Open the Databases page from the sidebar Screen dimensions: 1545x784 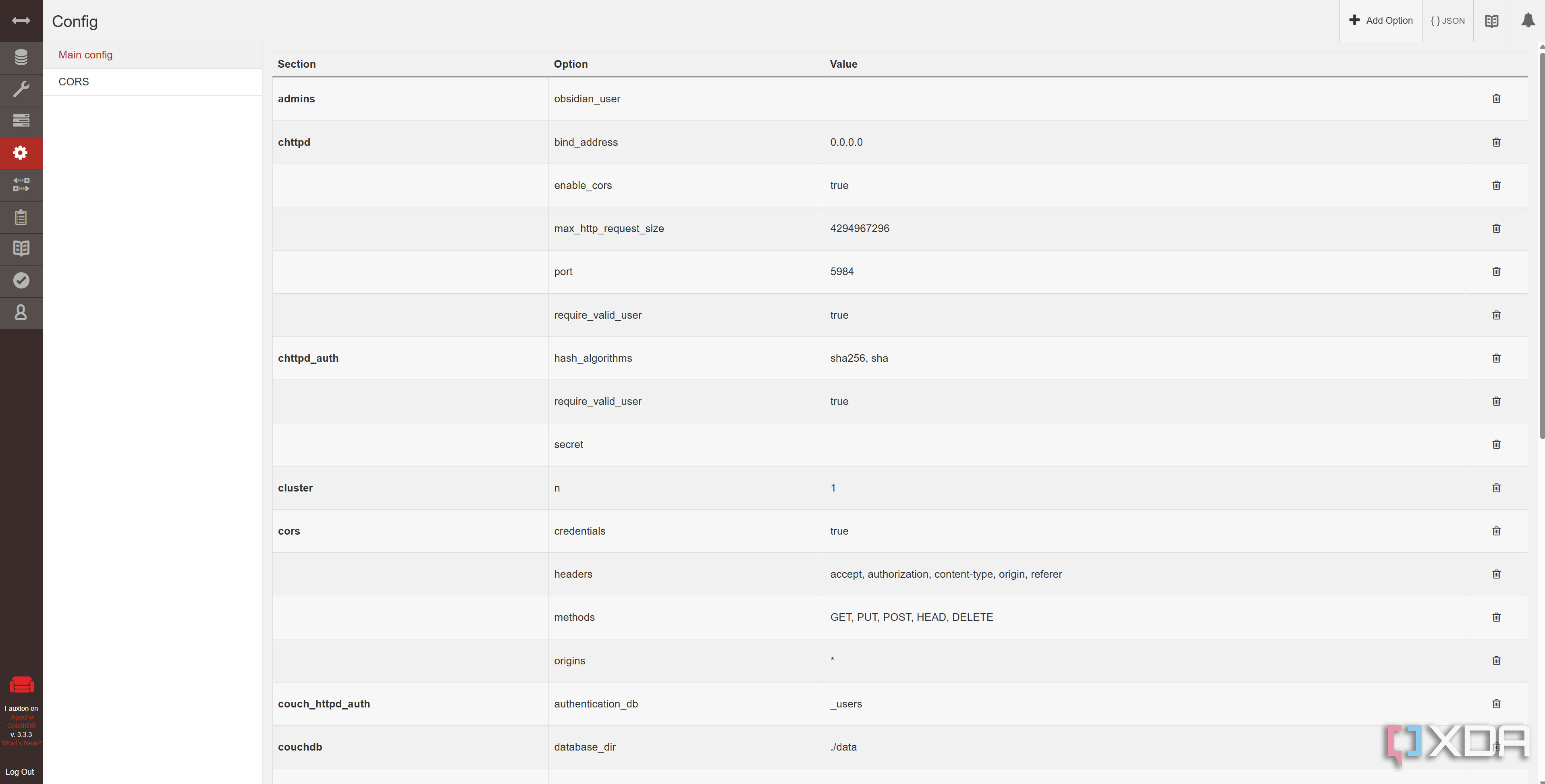[x=21, y=58]
